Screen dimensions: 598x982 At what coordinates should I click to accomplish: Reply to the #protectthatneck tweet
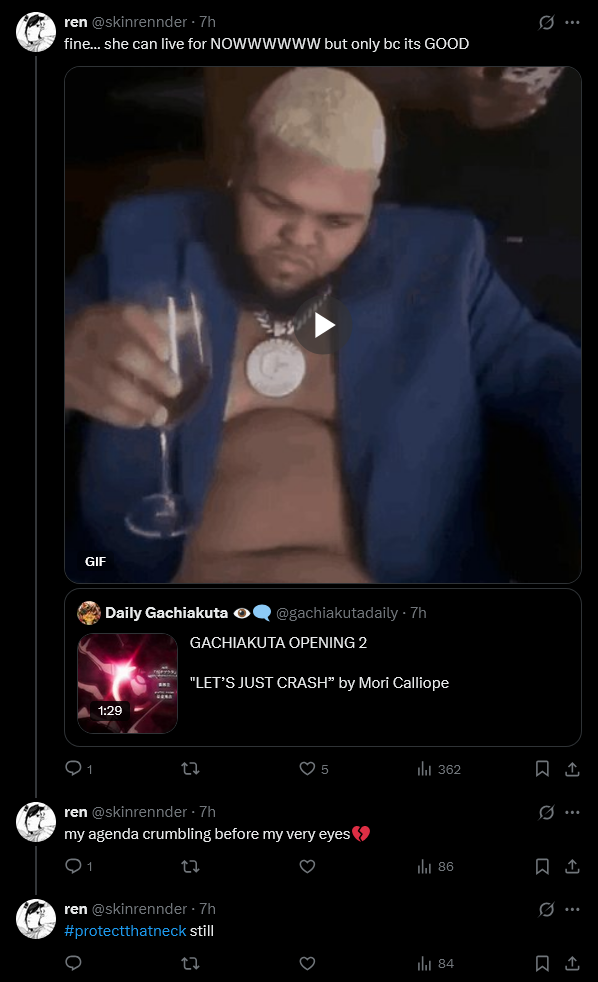(73, 963)
